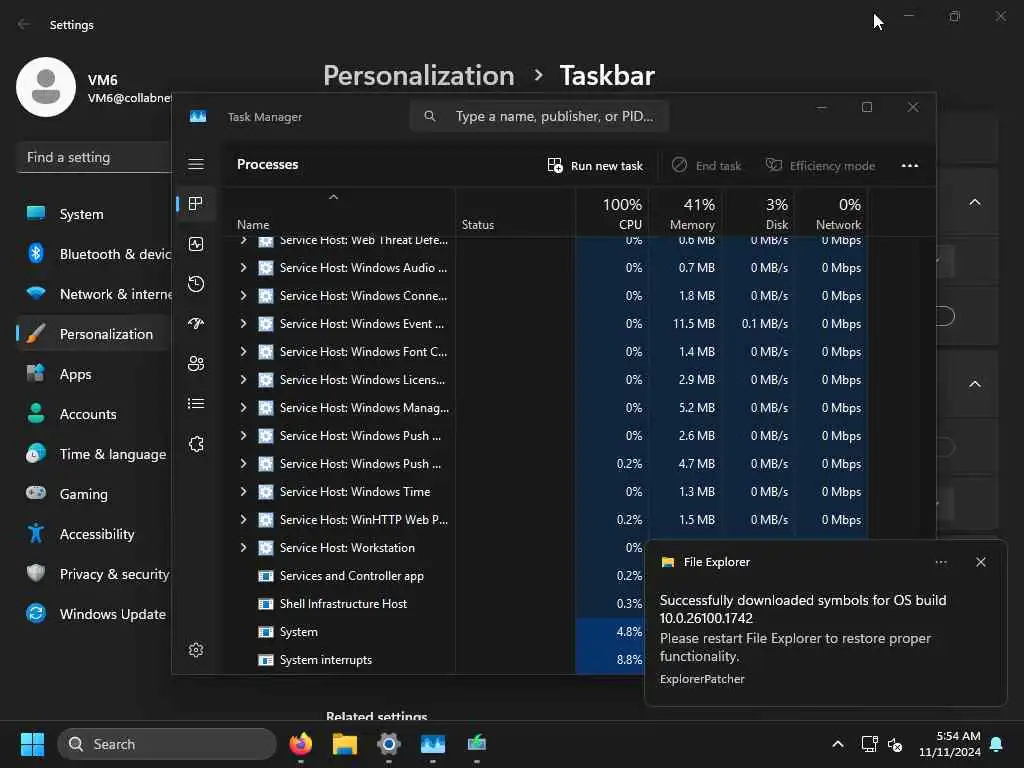Screen dimensions: 1024x768
Task: Show hidden system tray icons
Action: pos(837,744)
